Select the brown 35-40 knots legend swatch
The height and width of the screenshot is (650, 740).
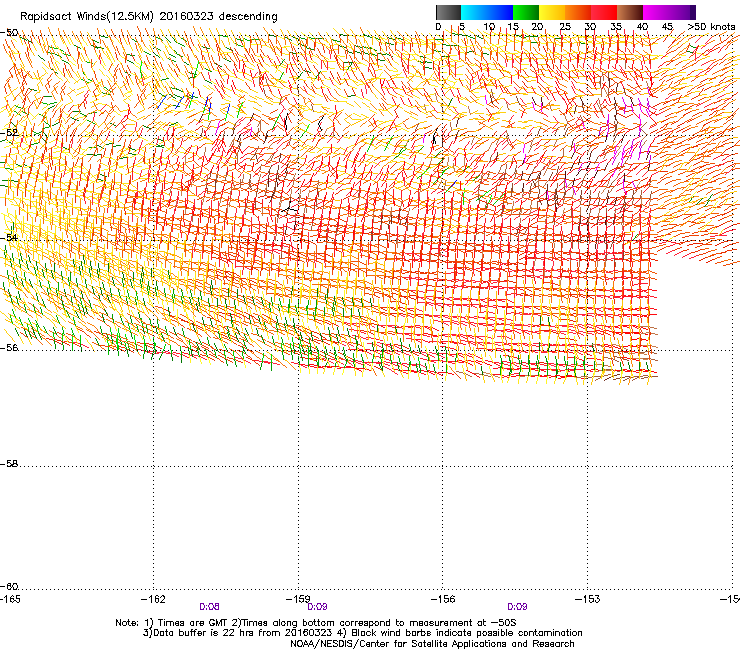(630, 12)
